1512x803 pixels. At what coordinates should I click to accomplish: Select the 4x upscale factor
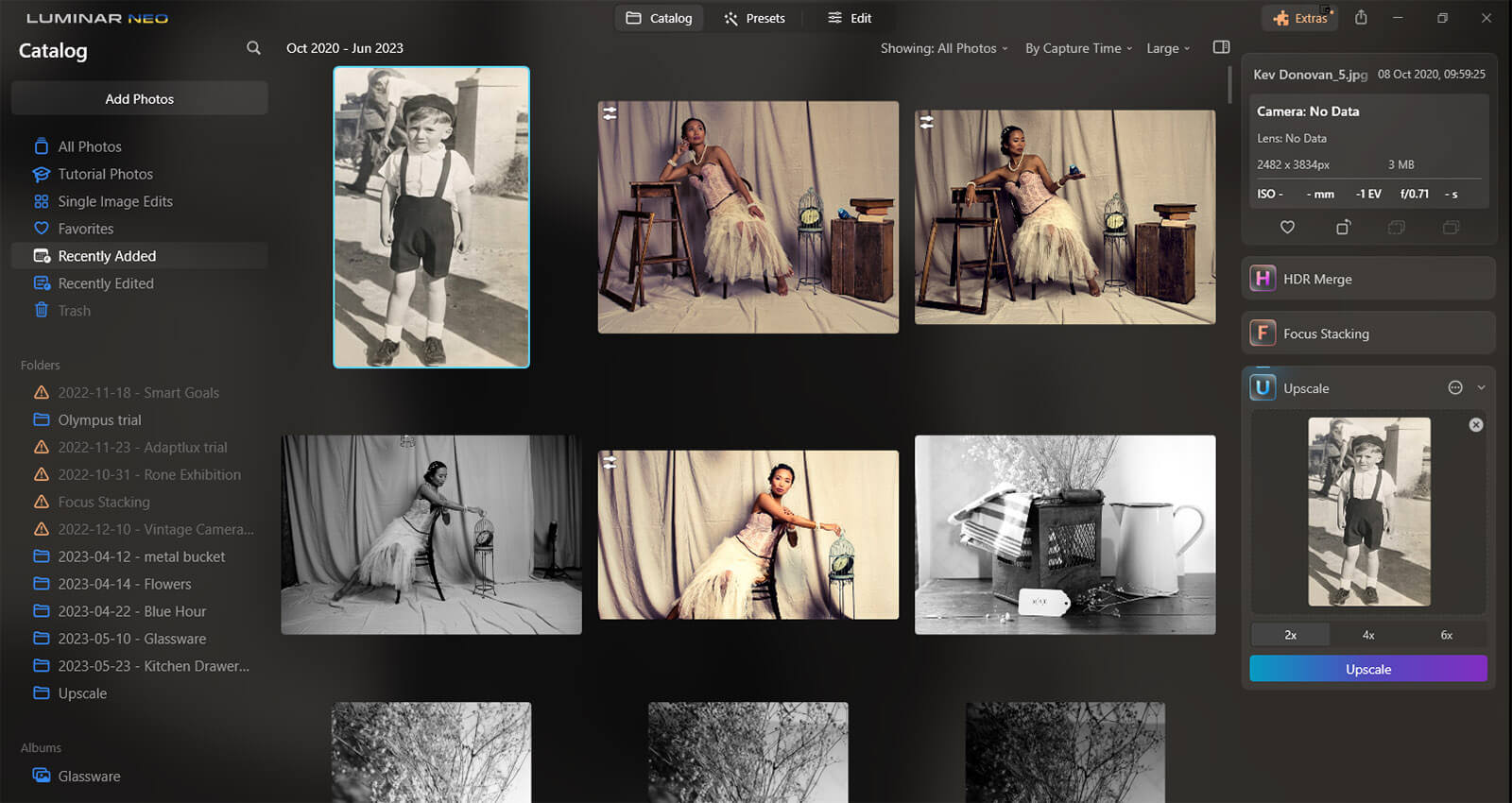pyautogui.click(x=1368, y=635)
